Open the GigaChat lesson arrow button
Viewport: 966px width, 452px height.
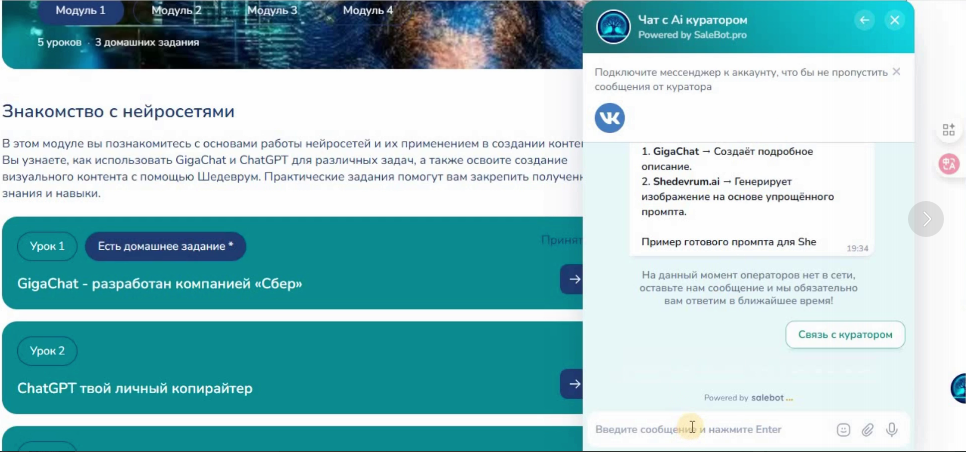pos(572,280)
